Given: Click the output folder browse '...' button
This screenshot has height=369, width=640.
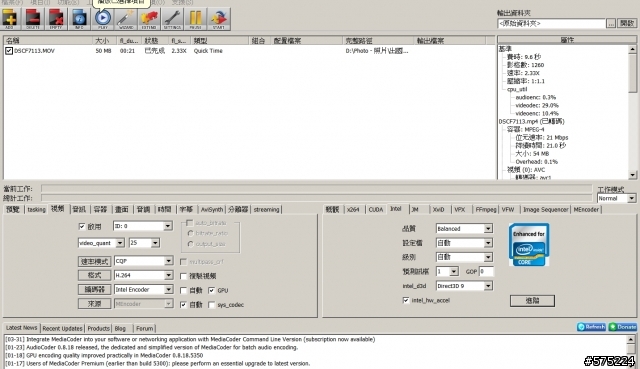Looking at the screenshot, I should [611, 23].
